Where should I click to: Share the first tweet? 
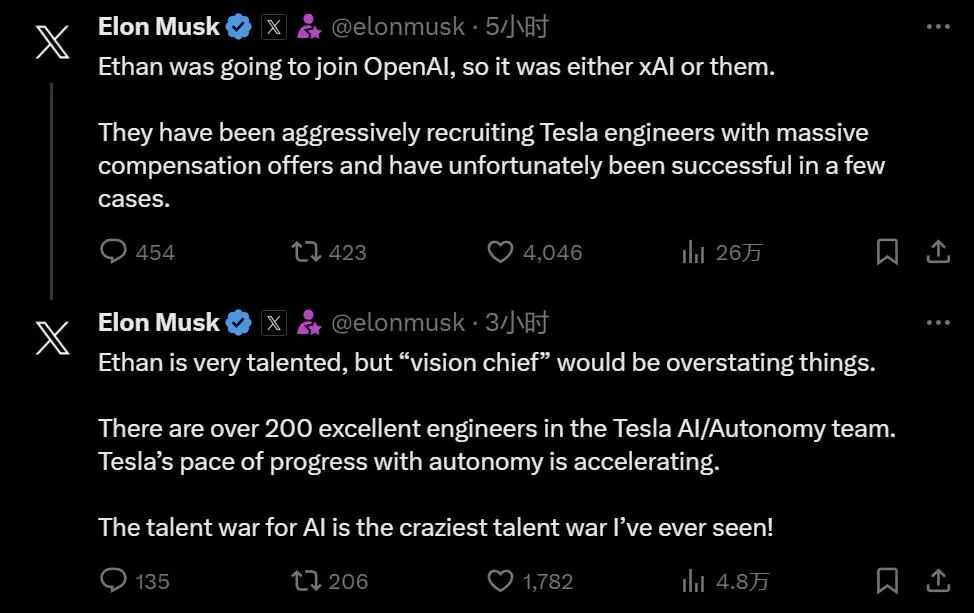938,252
